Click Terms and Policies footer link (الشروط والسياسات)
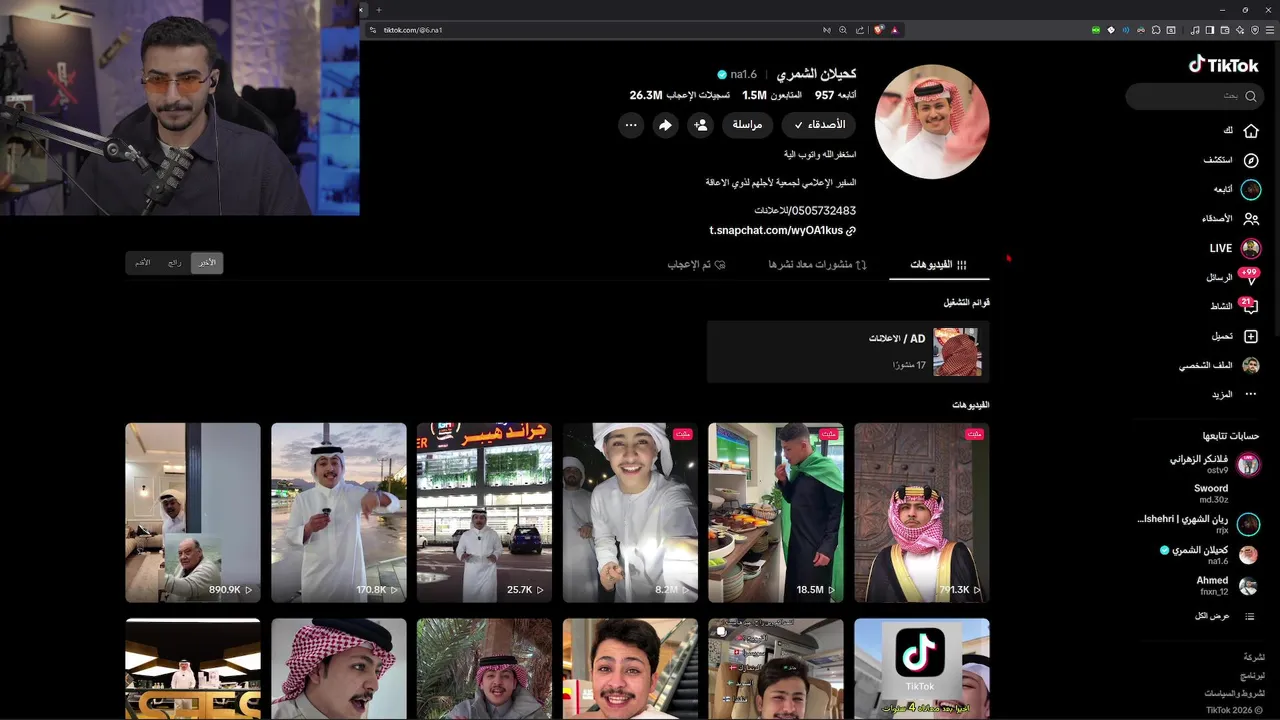1280x720 pixels. [x=1234, y=693]
